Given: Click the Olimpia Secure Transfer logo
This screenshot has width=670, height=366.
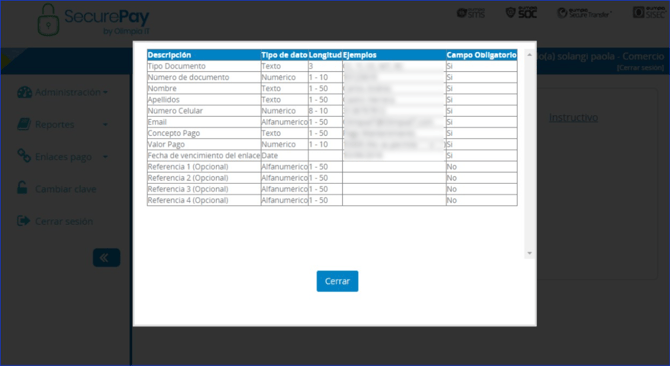Looking at the screenshot, I should point(584,13).
